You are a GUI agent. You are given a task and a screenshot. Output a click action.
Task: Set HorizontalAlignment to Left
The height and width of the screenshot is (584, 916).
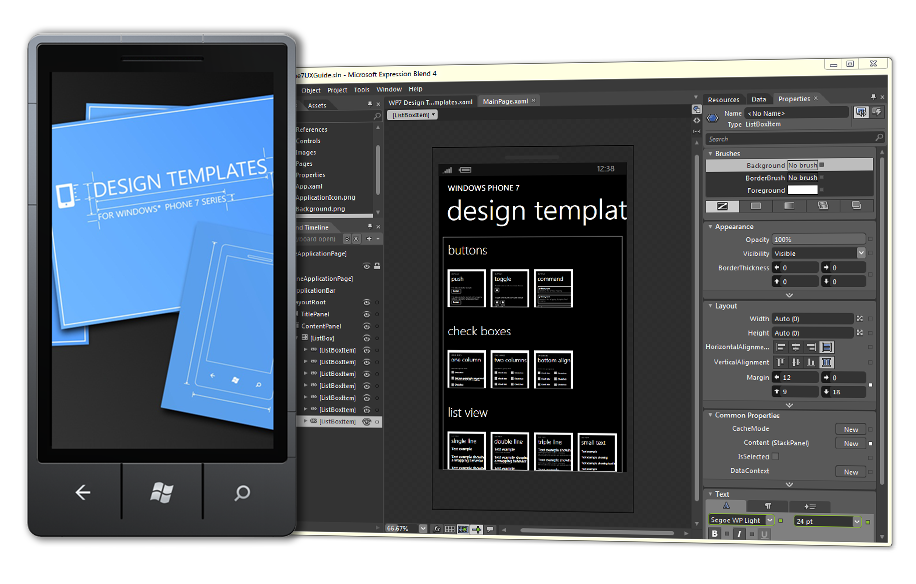pos(780,347)
